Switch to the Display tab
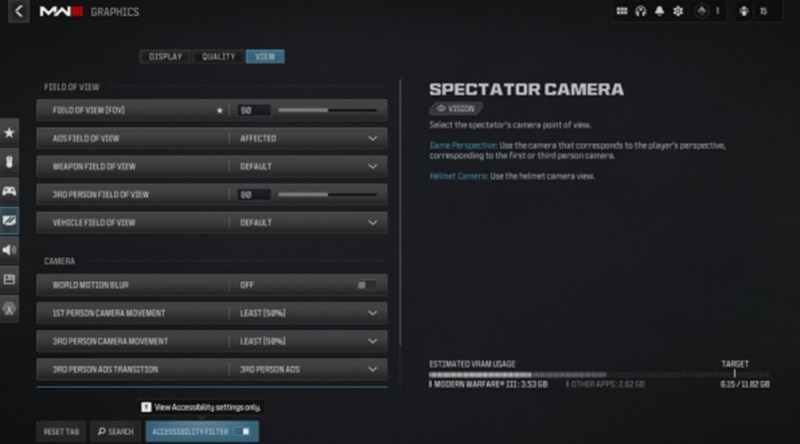 (x=165, y=57)
